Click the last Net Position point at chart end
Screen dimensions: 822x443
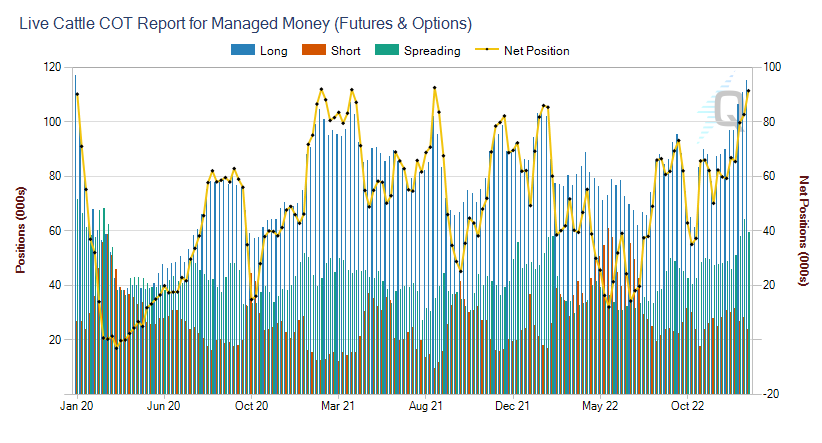[748, 91]
